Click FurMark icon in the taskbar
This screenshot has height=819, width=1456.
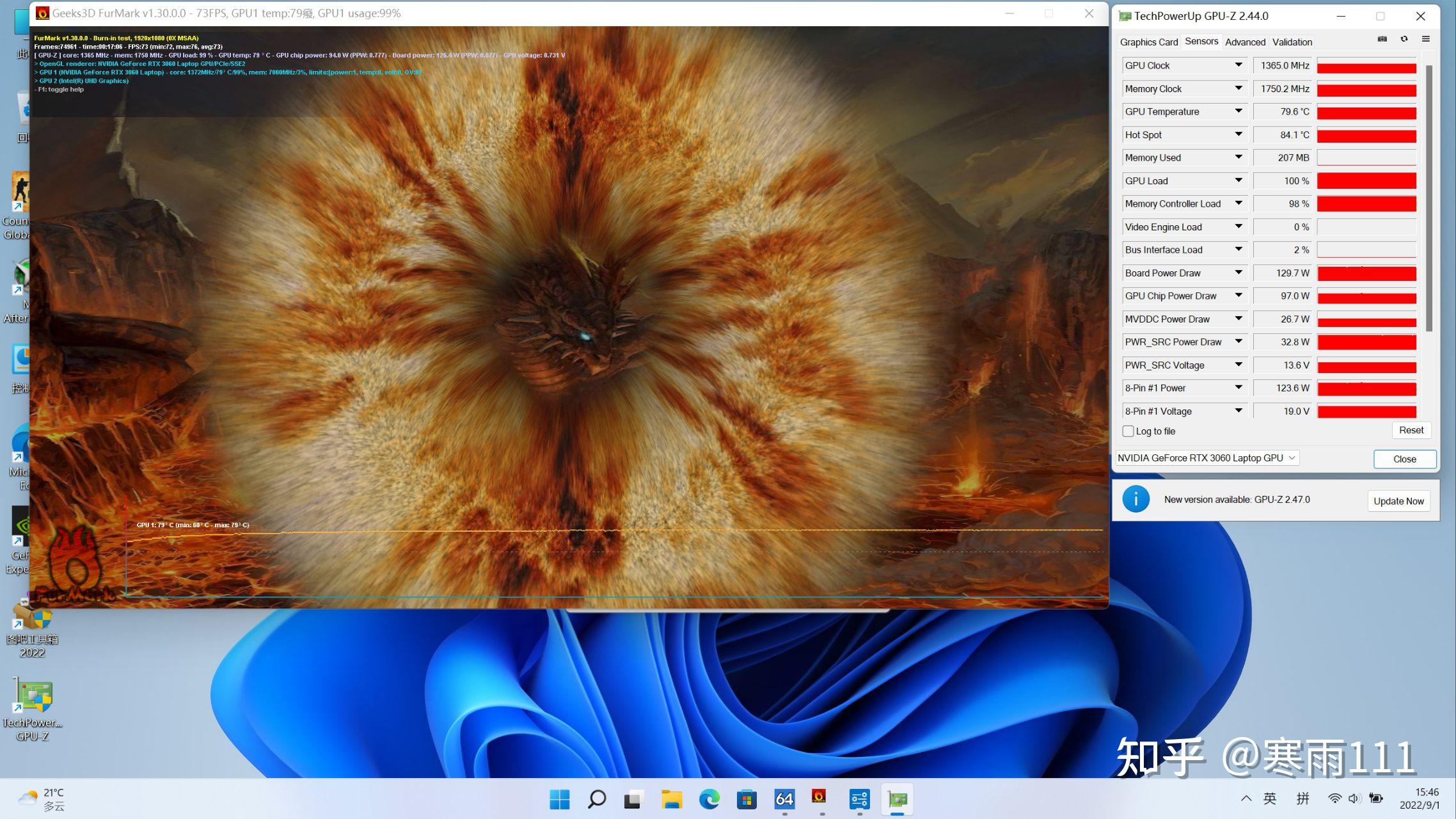819,797
